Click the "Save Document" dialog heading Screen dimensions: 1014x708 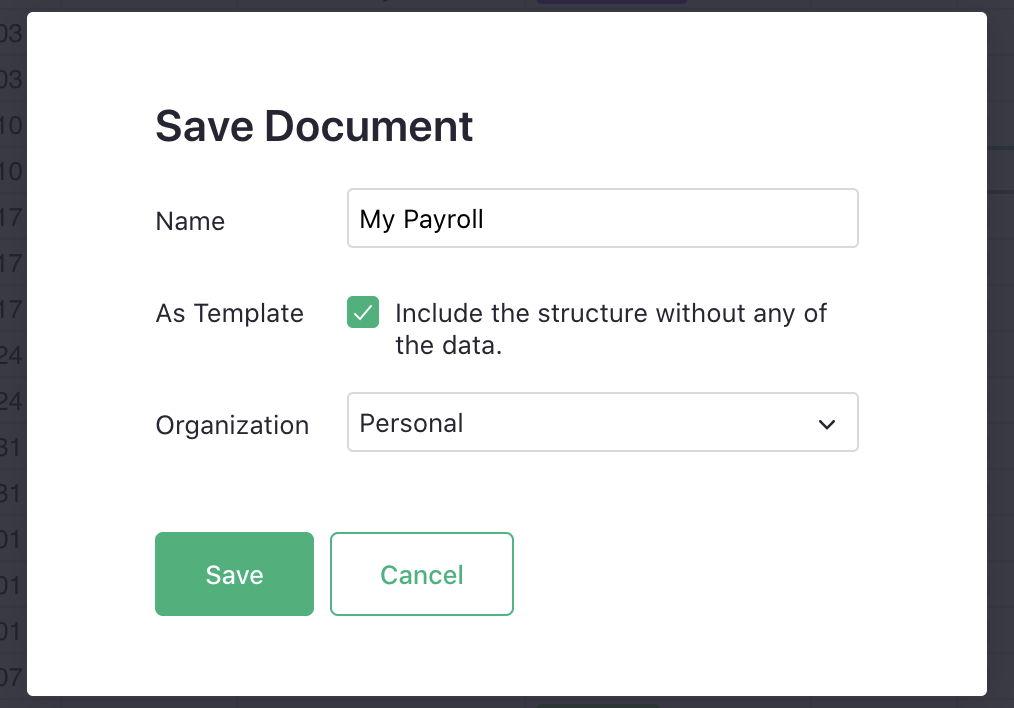pos(314,127)
